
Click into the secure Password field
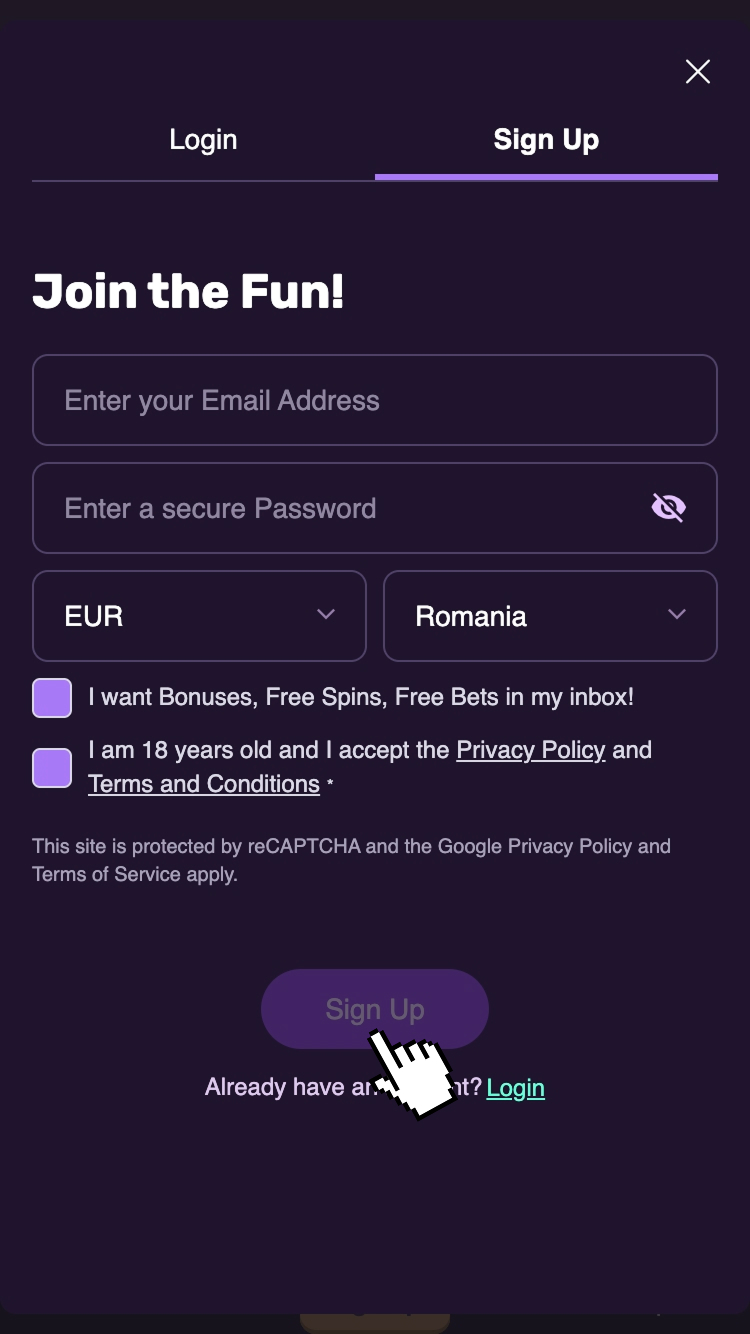[x=340, y=508]
